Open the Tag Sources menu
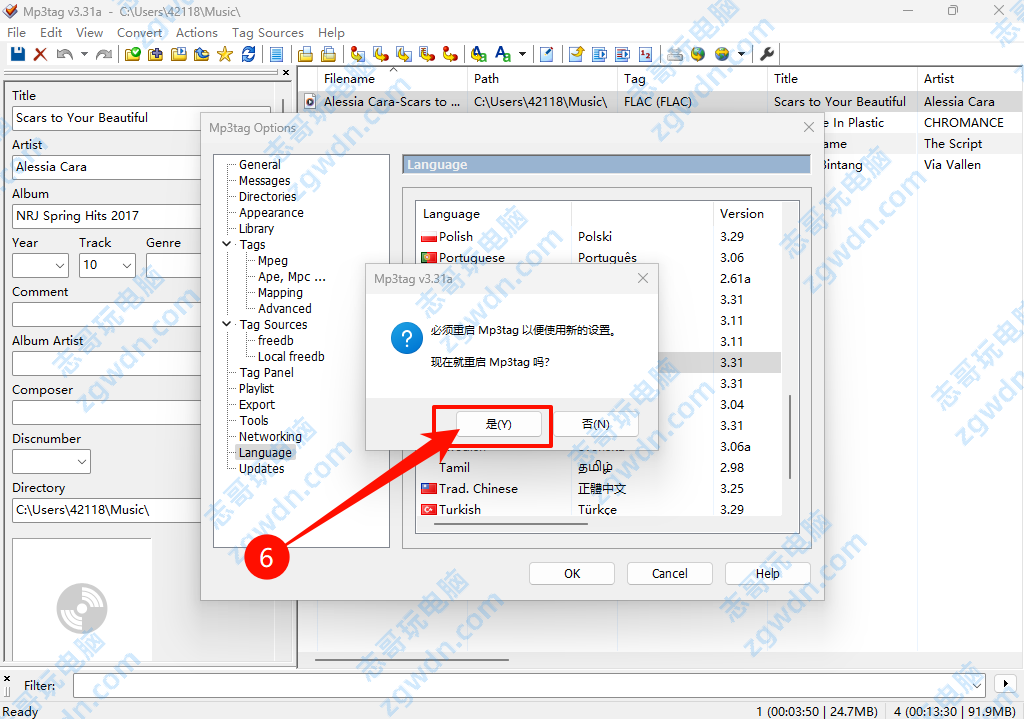This screenshot has height=719, width=1024. 269,32
